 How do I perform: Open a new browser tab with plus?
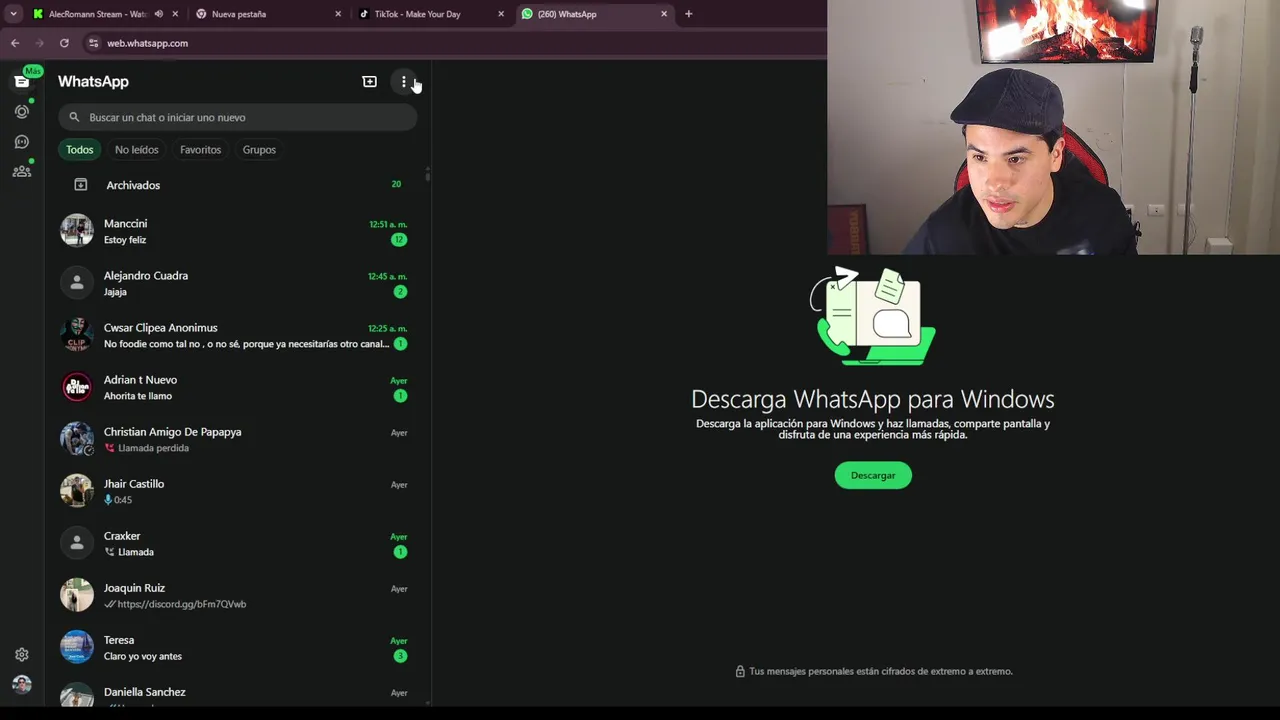(x=688, y=14)
